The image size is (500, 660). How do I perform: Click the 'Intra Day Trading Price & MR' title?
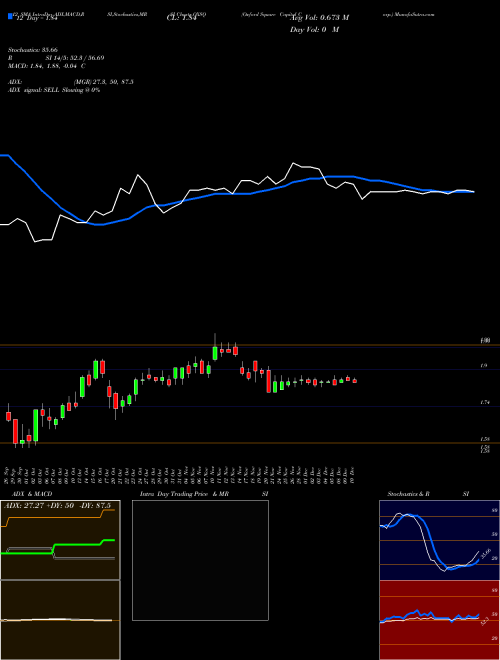pos(184,494)
